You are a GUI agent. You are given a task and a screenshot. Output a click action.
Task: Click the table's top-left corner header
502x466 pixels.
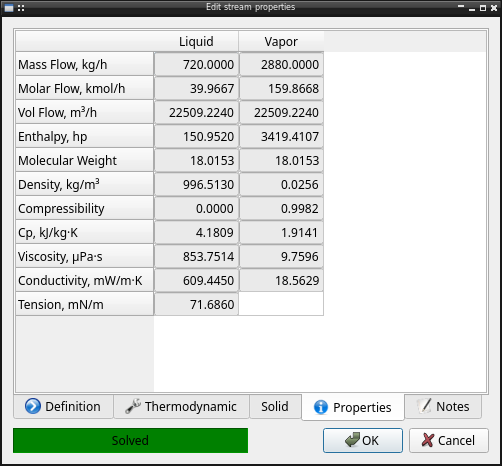point(85,41)
